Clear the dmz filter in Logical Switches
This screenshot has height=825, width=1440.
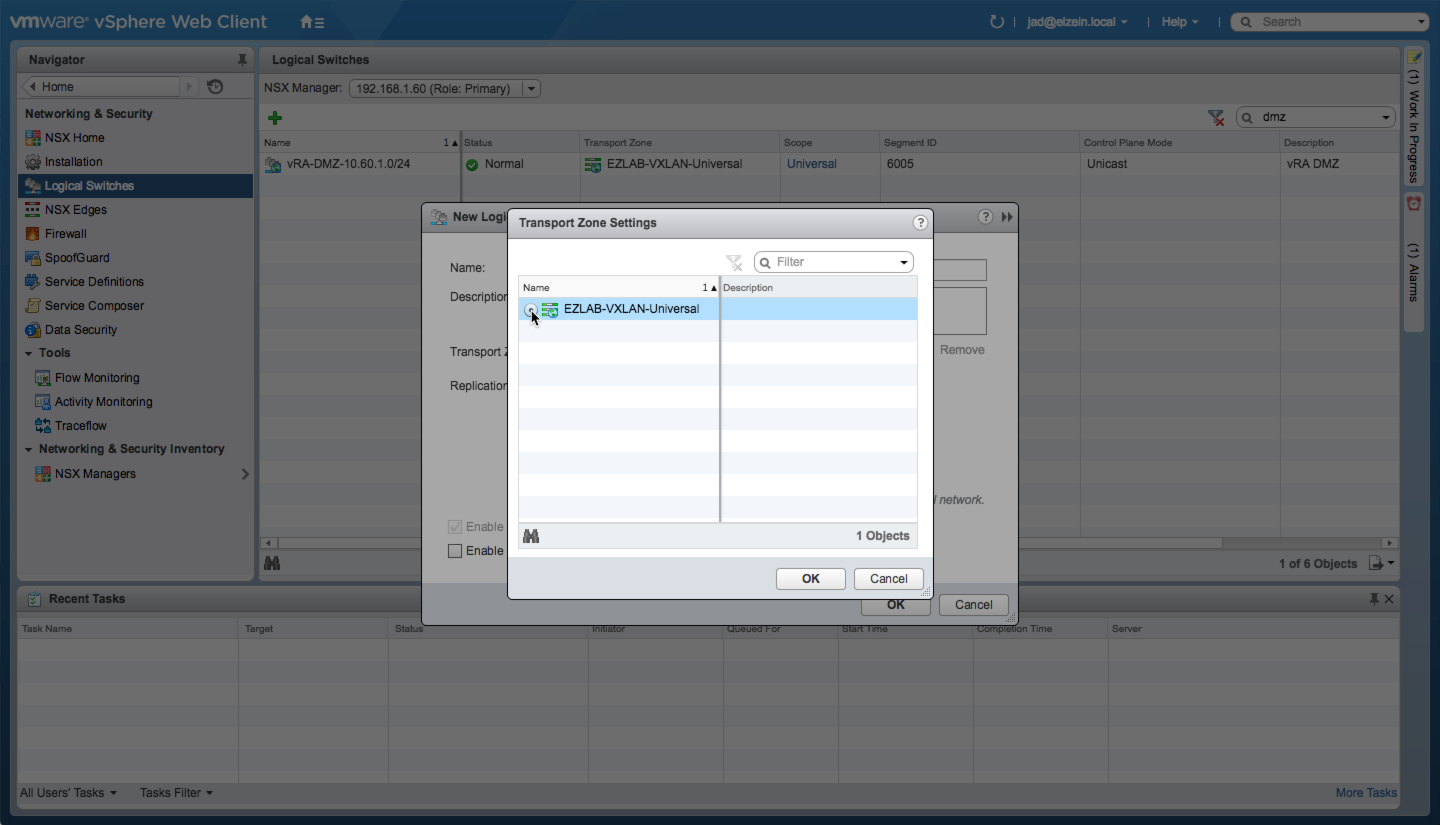(x=1216, y=118)
